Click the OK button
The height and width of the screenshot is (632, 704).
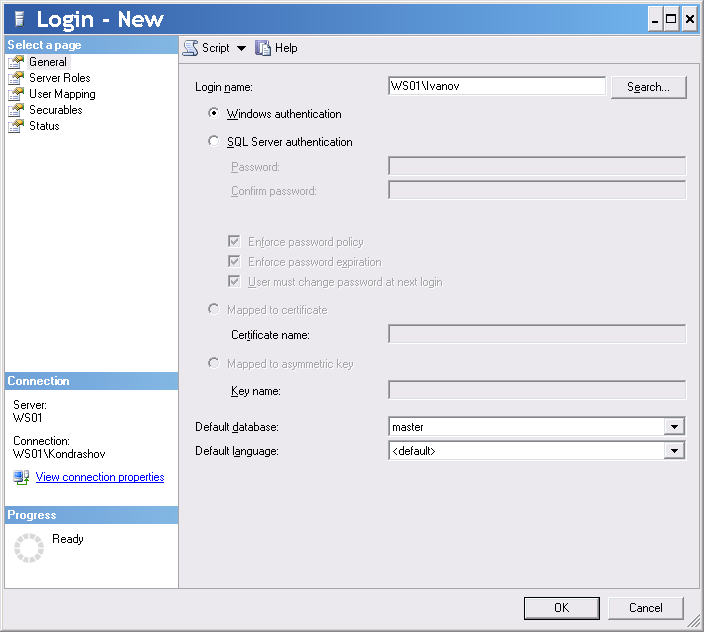(562, 608)
